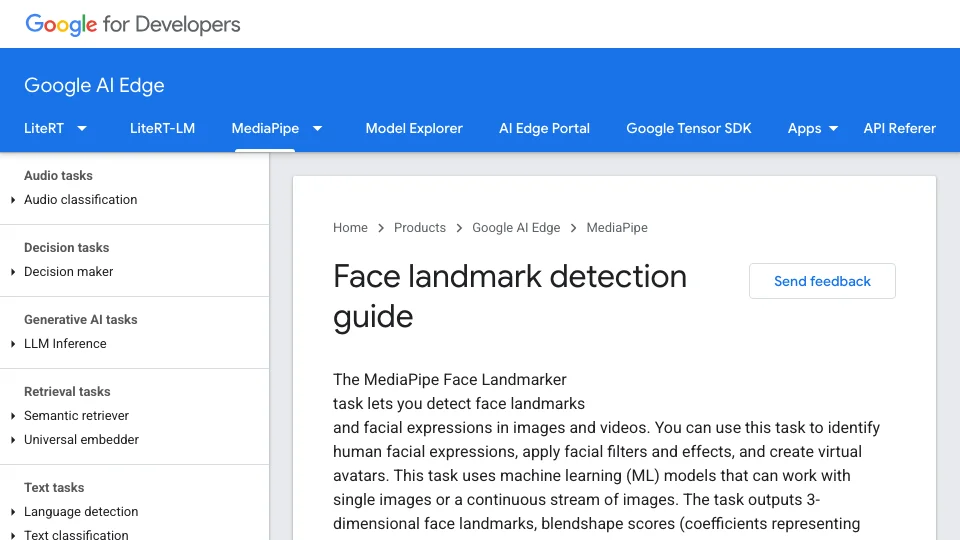Switch to the LiteRT-LM tab
The width and height of the screenshot is (960, 540).
[162, 129]
